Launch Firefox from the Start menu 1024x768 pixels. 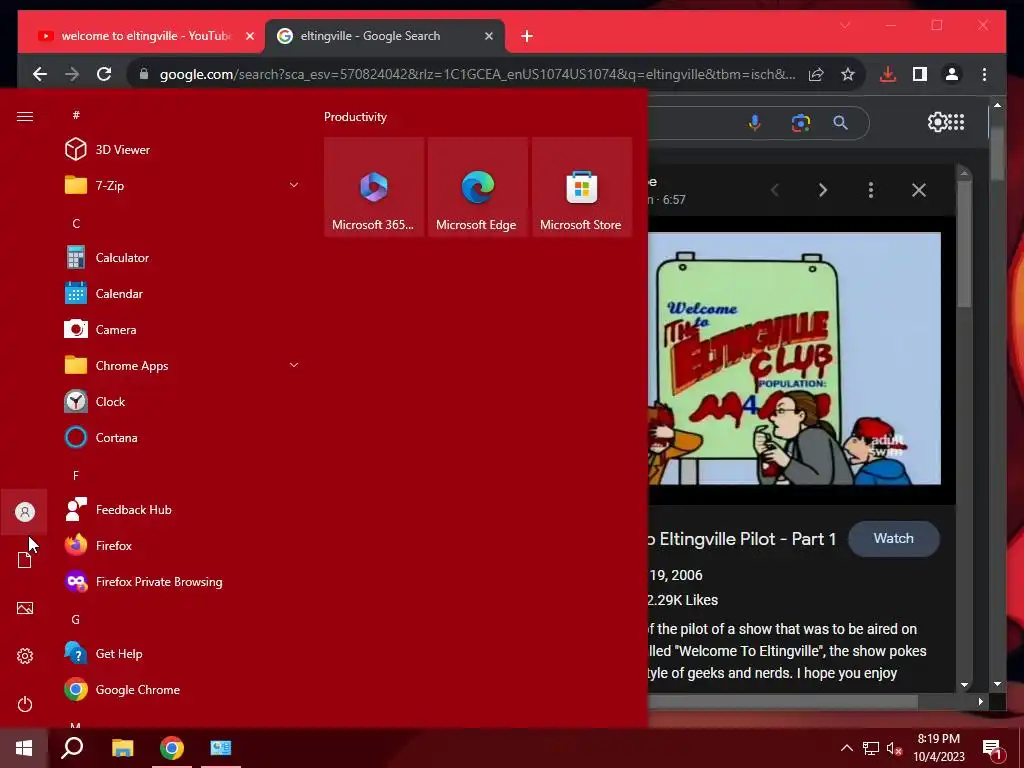point(183,545)
